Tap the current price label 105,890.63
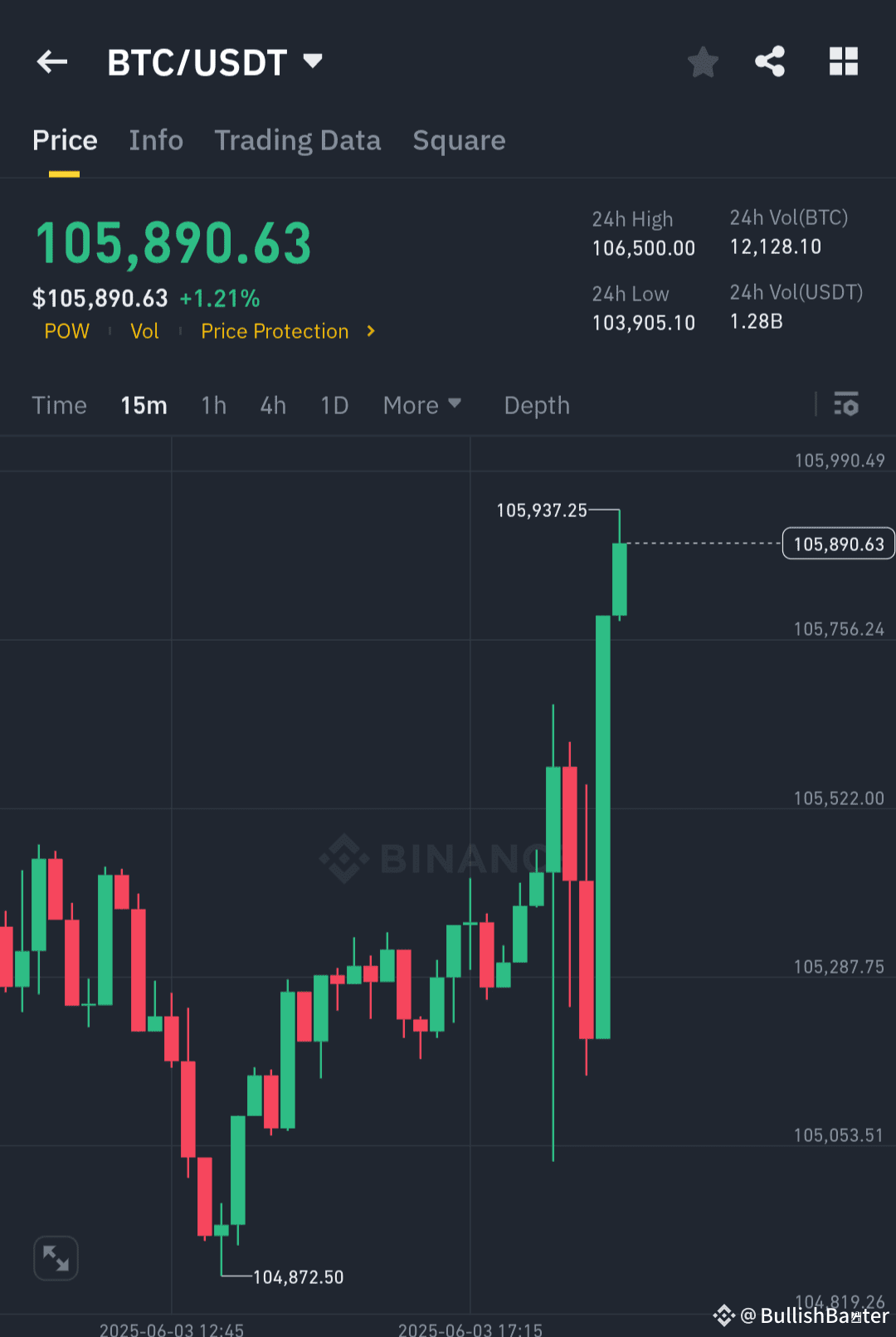 coord(838,544)
